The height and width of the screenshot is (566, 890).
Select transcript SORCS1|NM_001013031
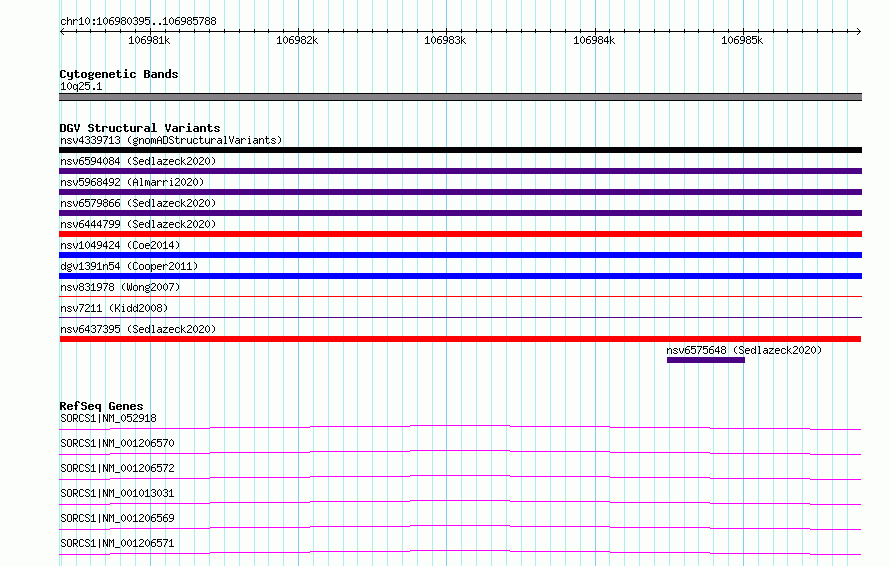(x=117, y=493)
